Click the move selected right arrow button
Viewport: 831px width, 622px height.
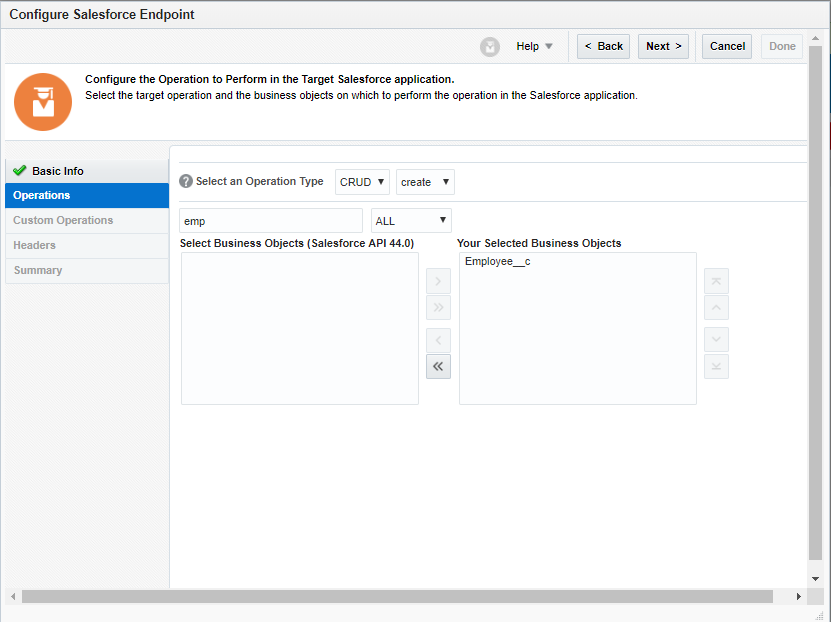coord(438,281)
